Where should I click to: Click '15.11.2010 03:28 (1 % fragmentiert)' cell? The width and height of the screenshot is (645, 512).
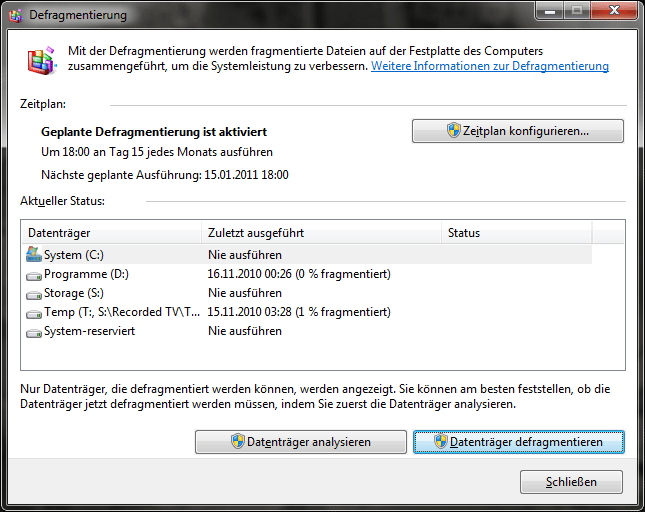299,312
